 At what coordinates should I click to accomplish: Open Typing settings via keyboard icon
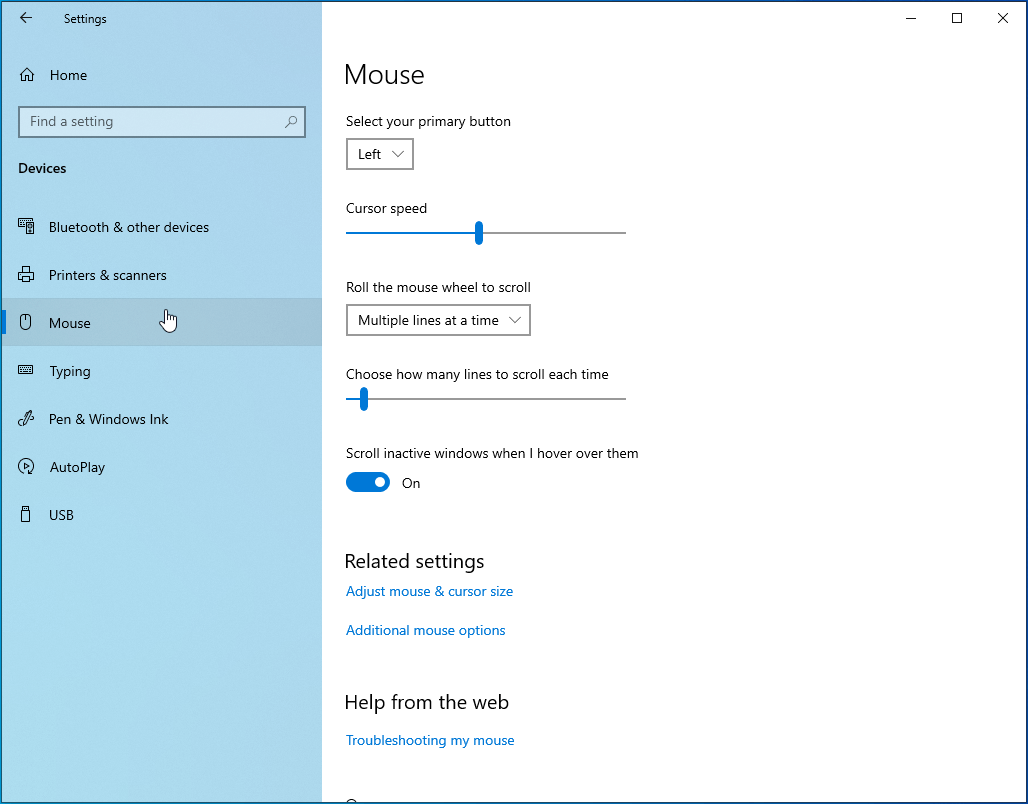[x=27, y=371]
